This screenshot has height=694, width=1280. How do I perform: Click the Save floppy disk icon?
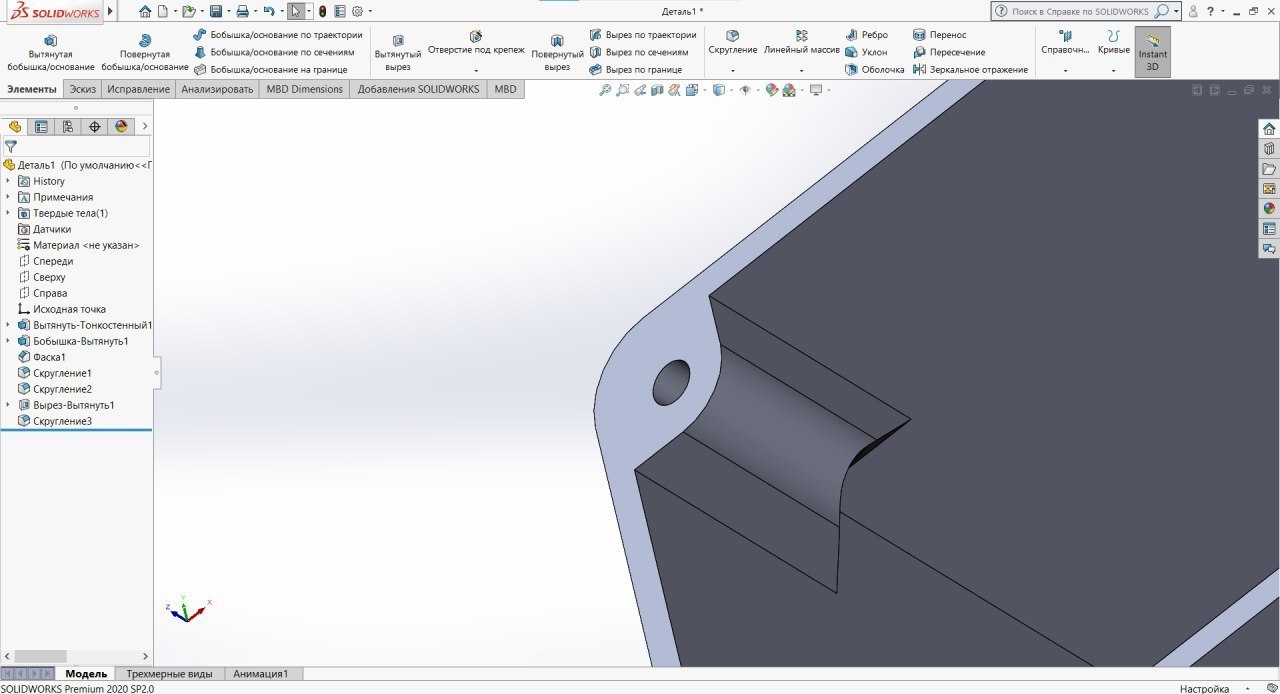click(215, 11)
